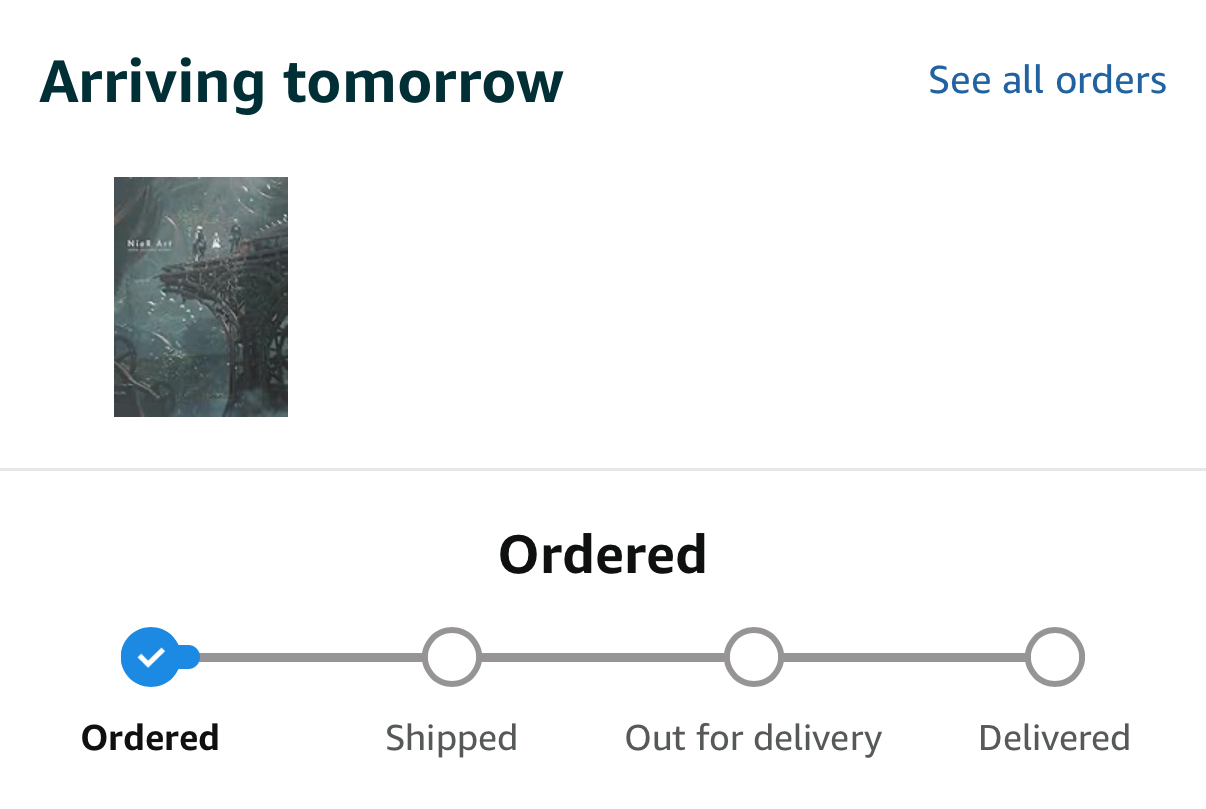Screen dimensions: 1206x809
Task: Click the small bold Ordered label below tracker
Action: (x=150, y=738)
